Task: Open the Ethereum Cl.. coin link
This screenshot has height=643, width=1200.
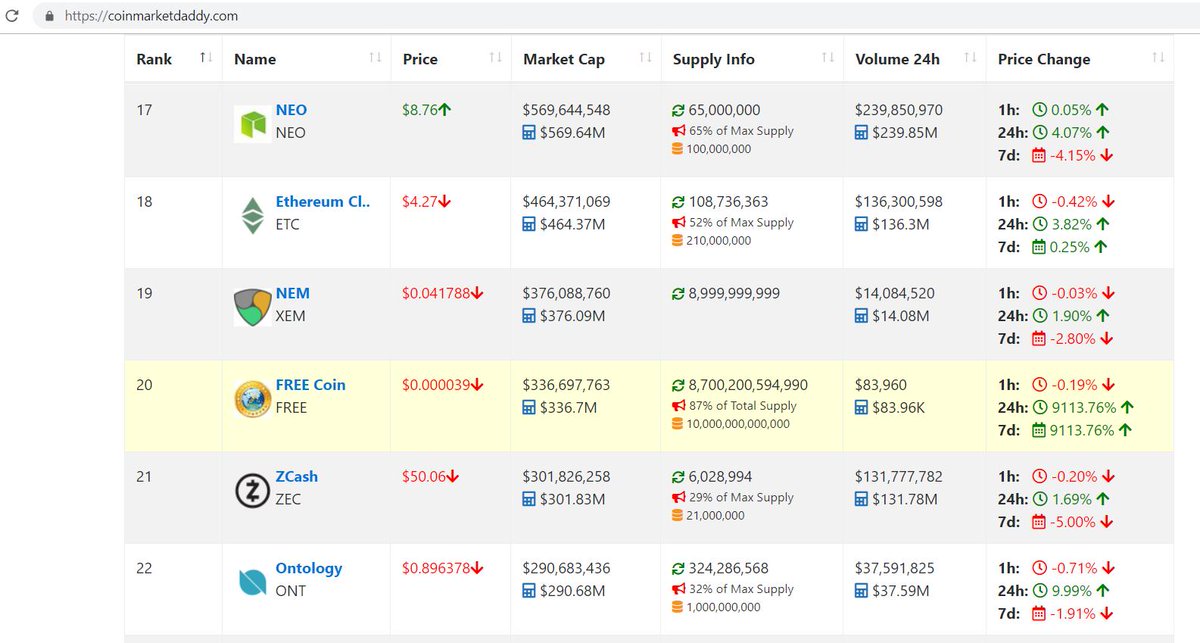Action: pyautogui.click(x=323, y=202)
